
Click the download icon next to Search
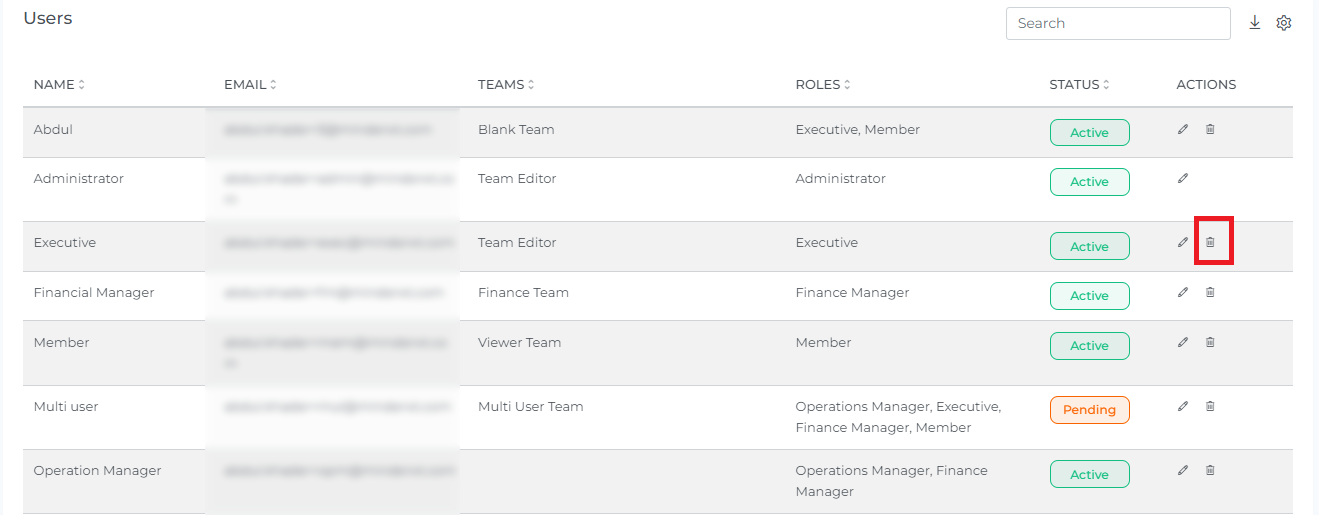pos(1255,23)
